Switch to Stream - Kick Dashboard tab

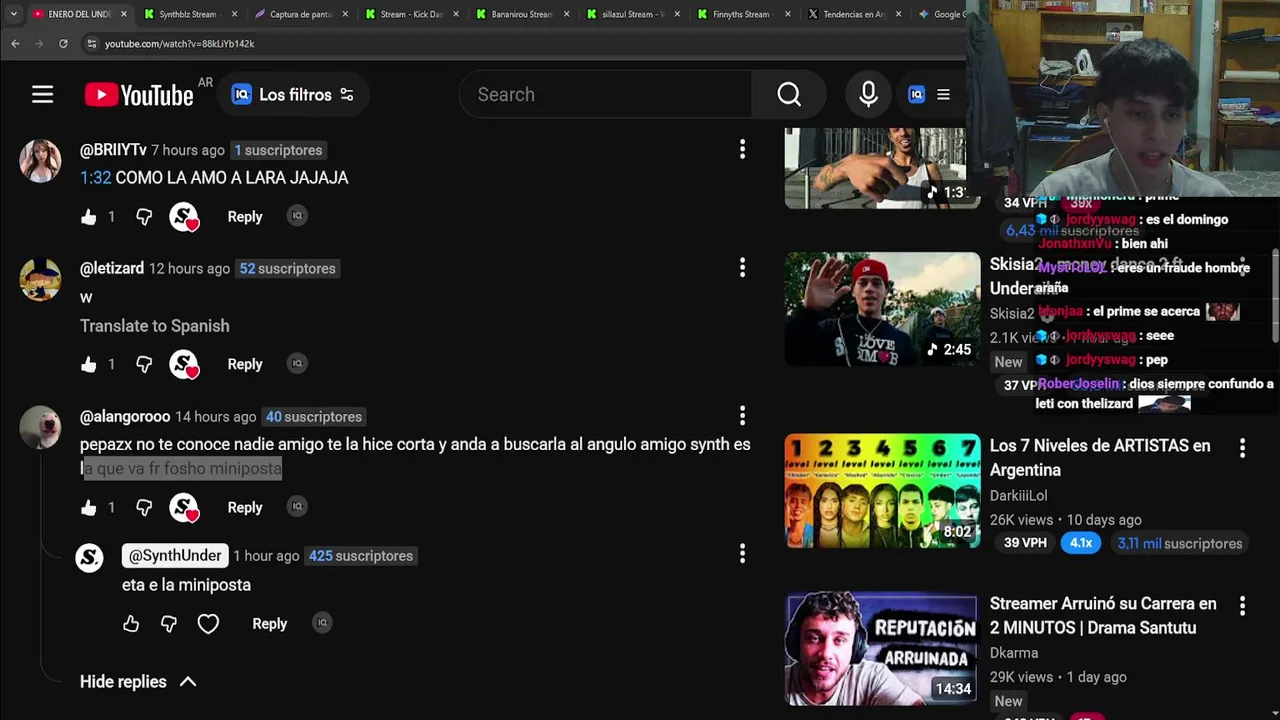coord(413,14)
